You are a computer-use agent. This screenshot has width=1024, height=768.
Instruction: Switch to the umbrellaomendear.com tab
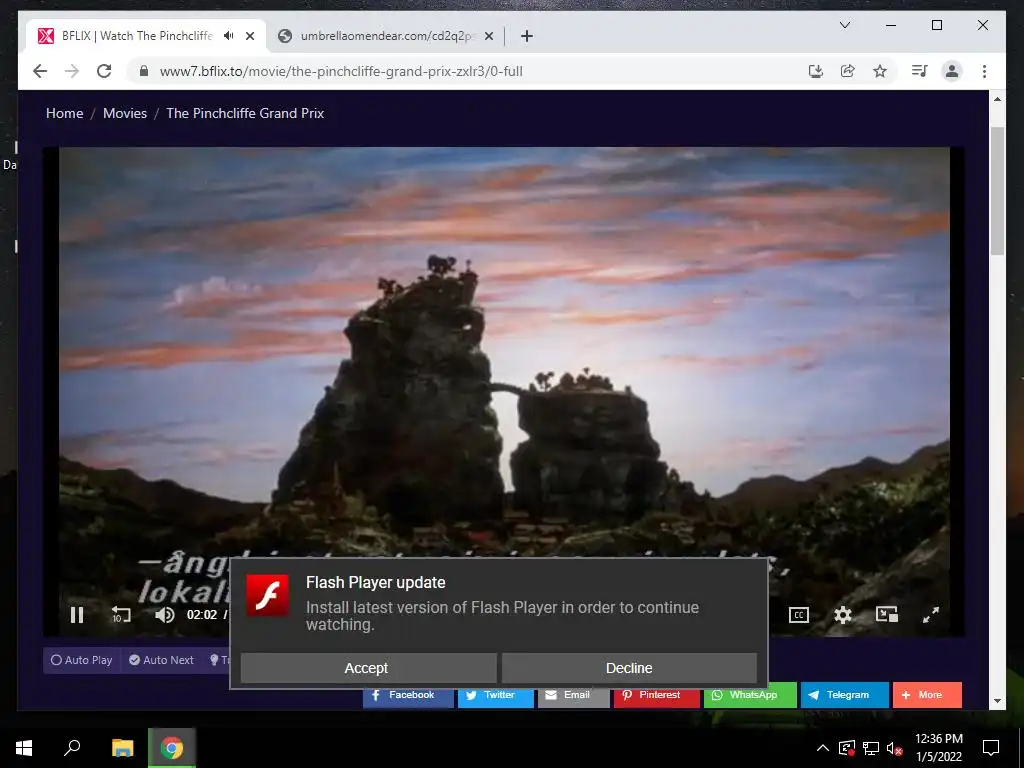(385, 36)
